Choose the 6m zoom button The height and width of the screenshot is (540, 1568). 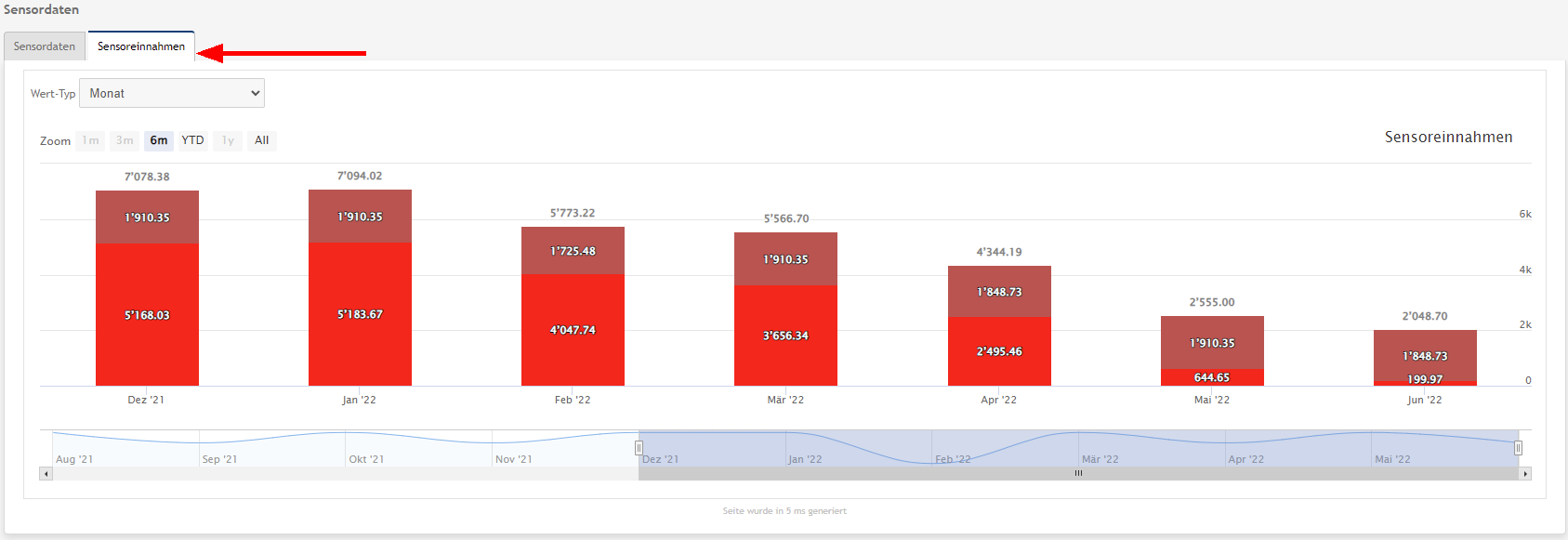click(x=159, y=140)
